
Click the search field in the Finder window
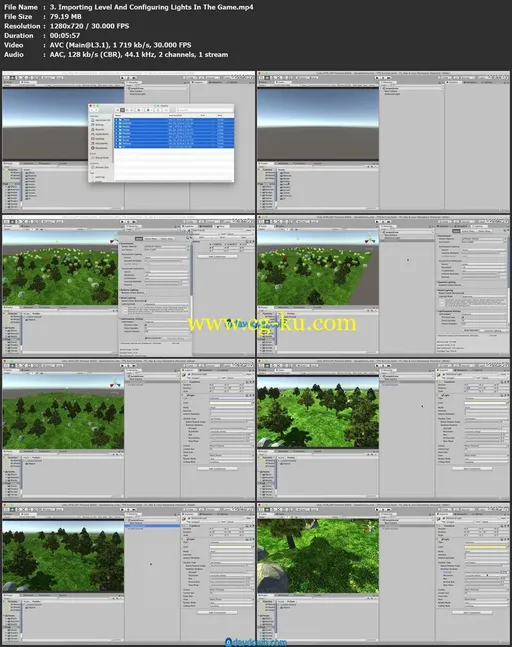[203, 110]
